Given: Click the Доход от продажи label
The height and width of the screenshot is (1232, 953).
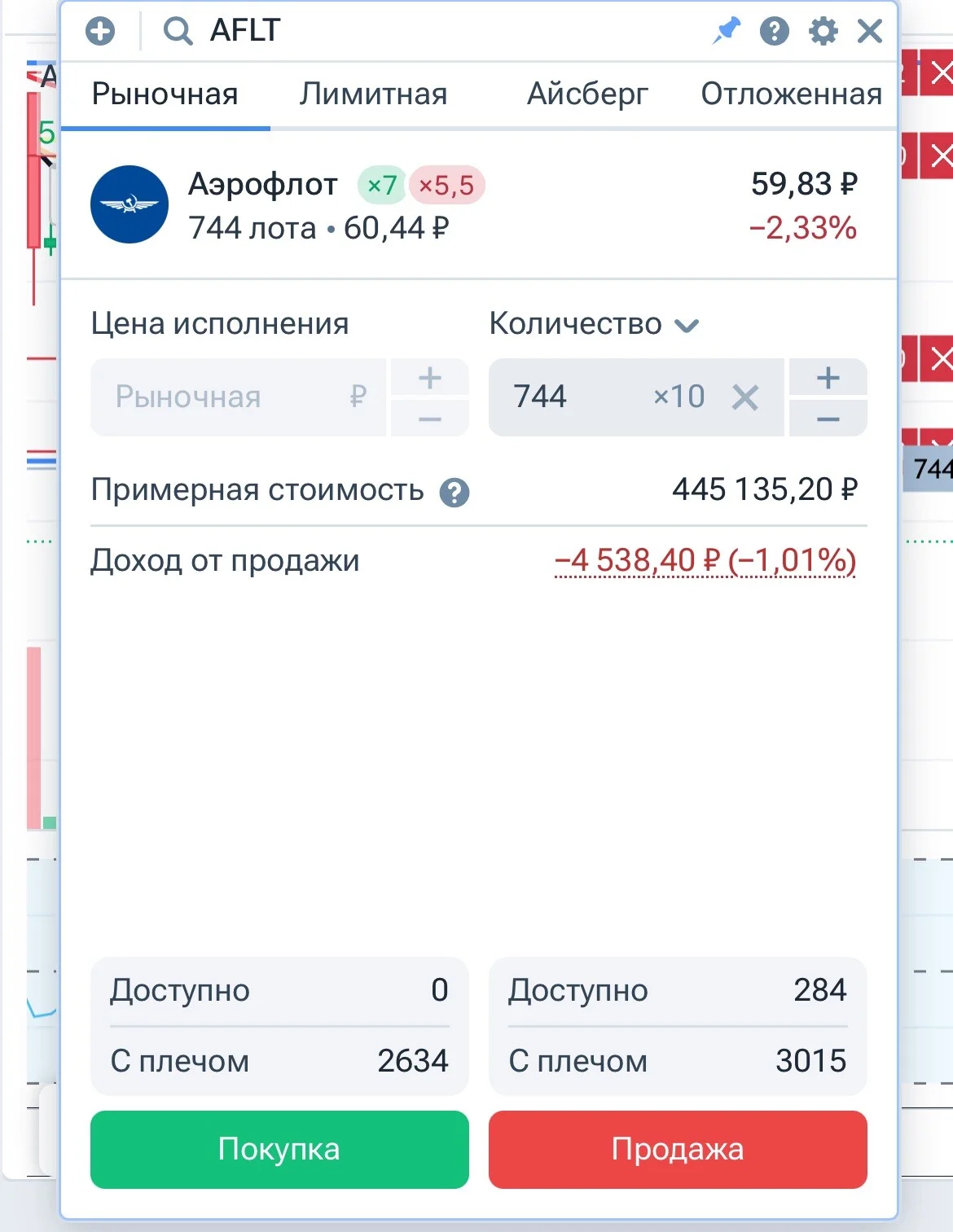Looking at the screenshot, I should click(225, 561).
